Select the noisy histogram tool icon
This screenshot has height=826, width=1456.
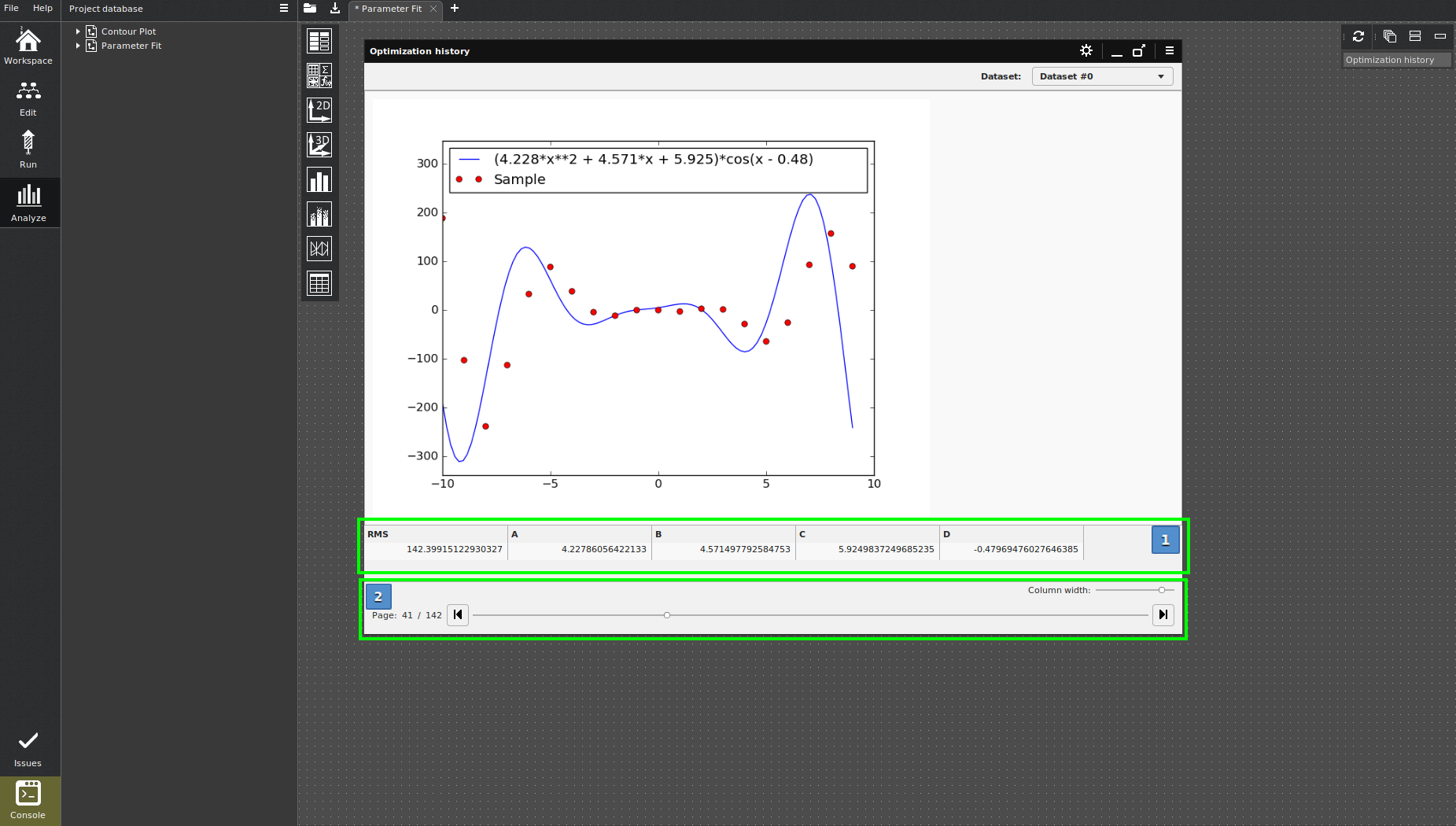[x=319, y=214]
